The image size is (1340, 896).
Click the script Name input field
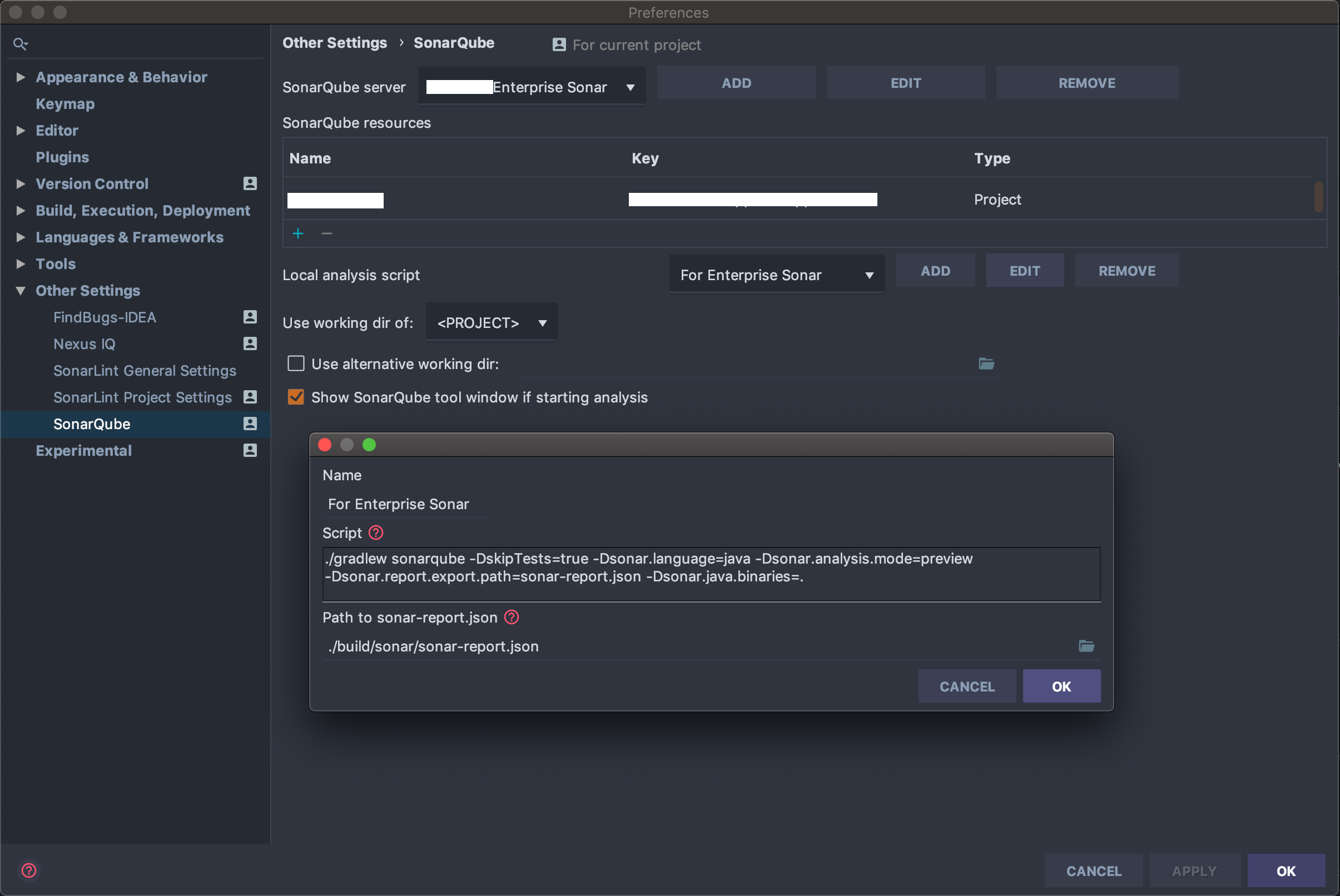[405, 504]
